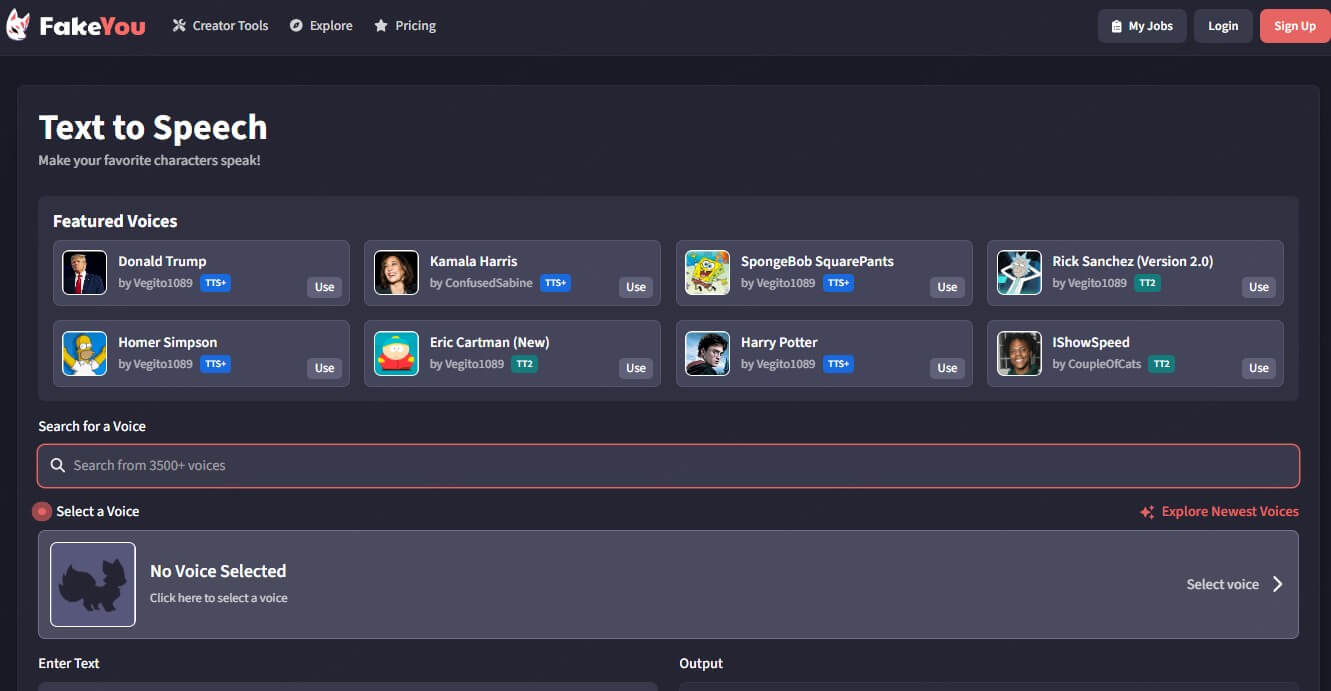This screenshot has width=1331, height=691.
Task: Click the voice search input field
Action: [x=668, y=466]
